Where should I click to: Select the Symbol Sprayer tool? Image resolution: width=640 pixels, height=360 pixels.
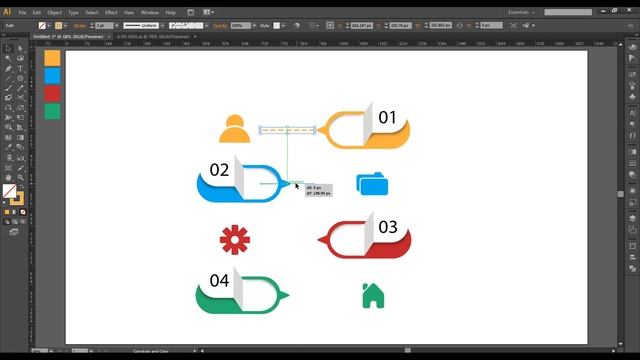click(8, 158)
